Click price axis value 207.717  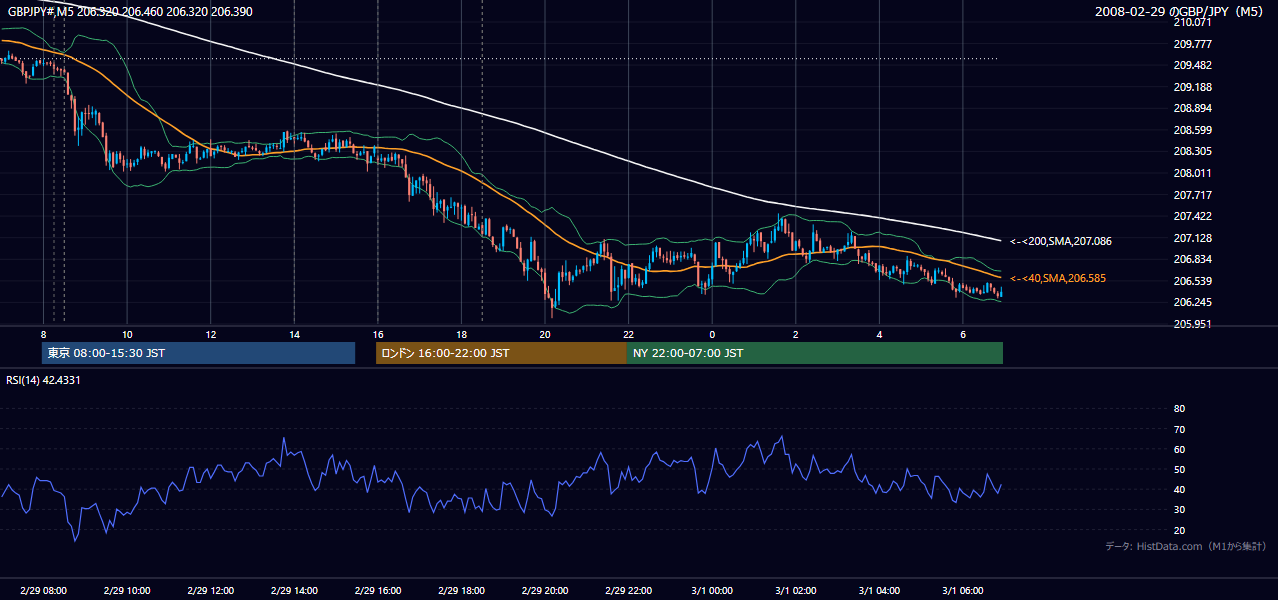tap(1192, 195)
